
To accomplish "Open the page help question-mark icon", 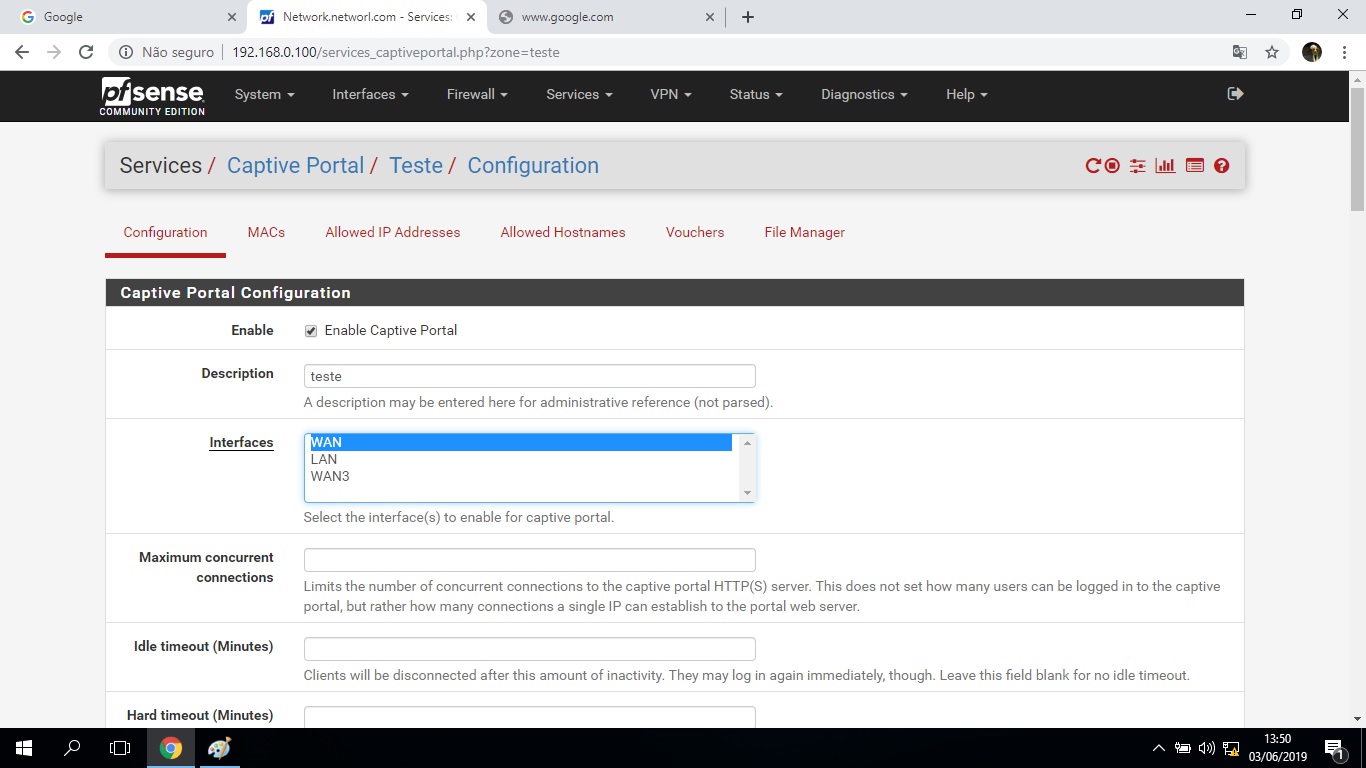I will pos(1221,166).
